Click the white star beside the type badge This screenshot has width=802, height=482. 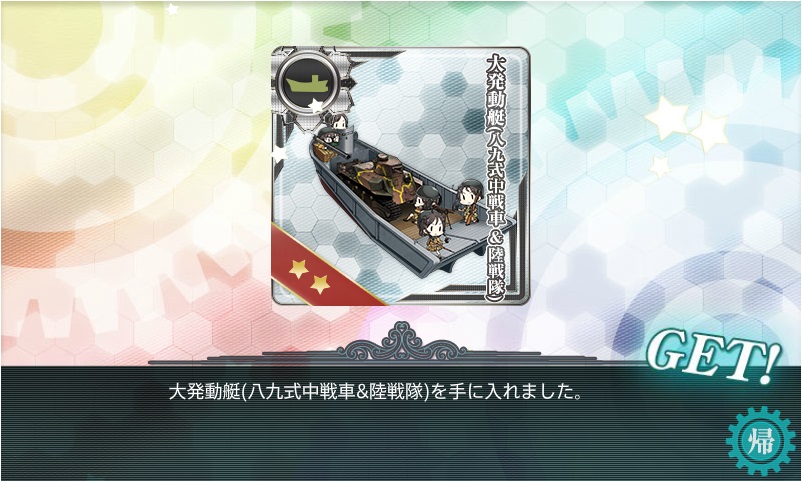(316, 106)
